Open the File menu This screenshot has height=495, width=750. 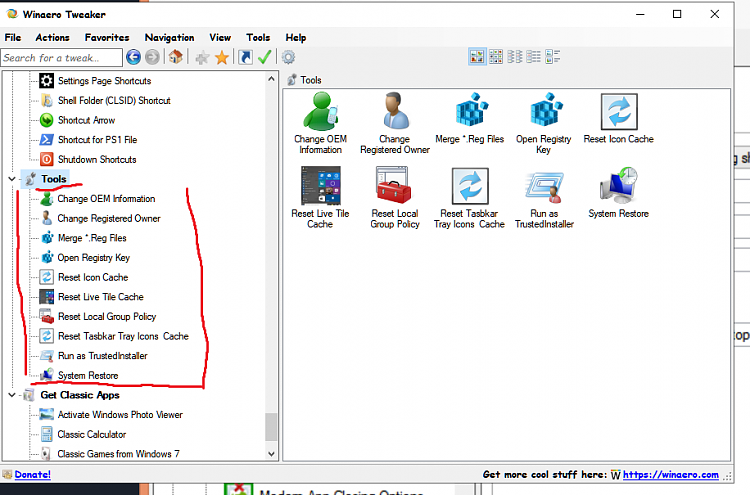pyautogui.click(x=13, y=37)
